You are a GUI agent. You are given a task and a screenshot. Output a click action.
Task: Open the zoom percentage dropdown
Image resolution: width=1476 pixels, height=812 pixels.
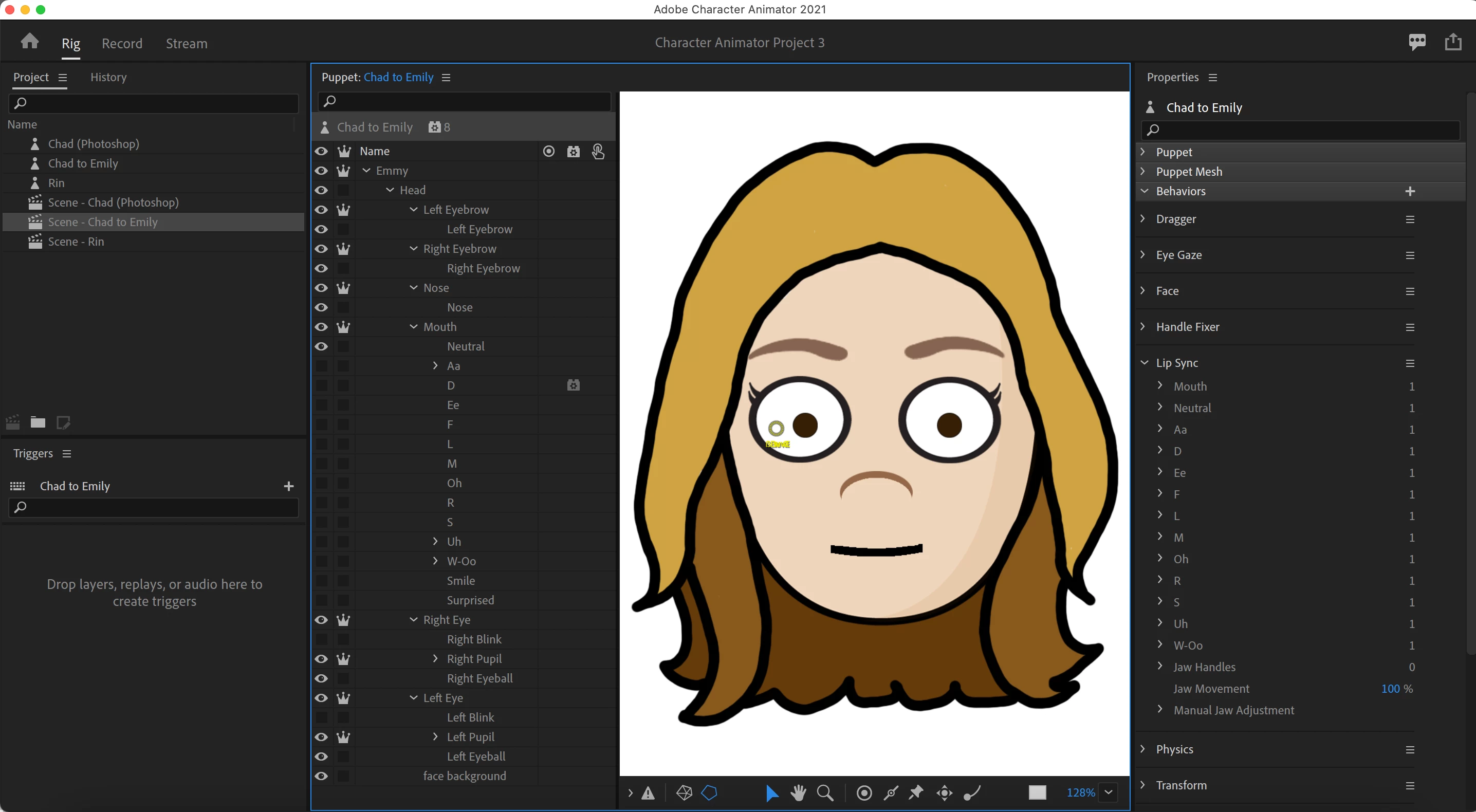[1108, 792]
